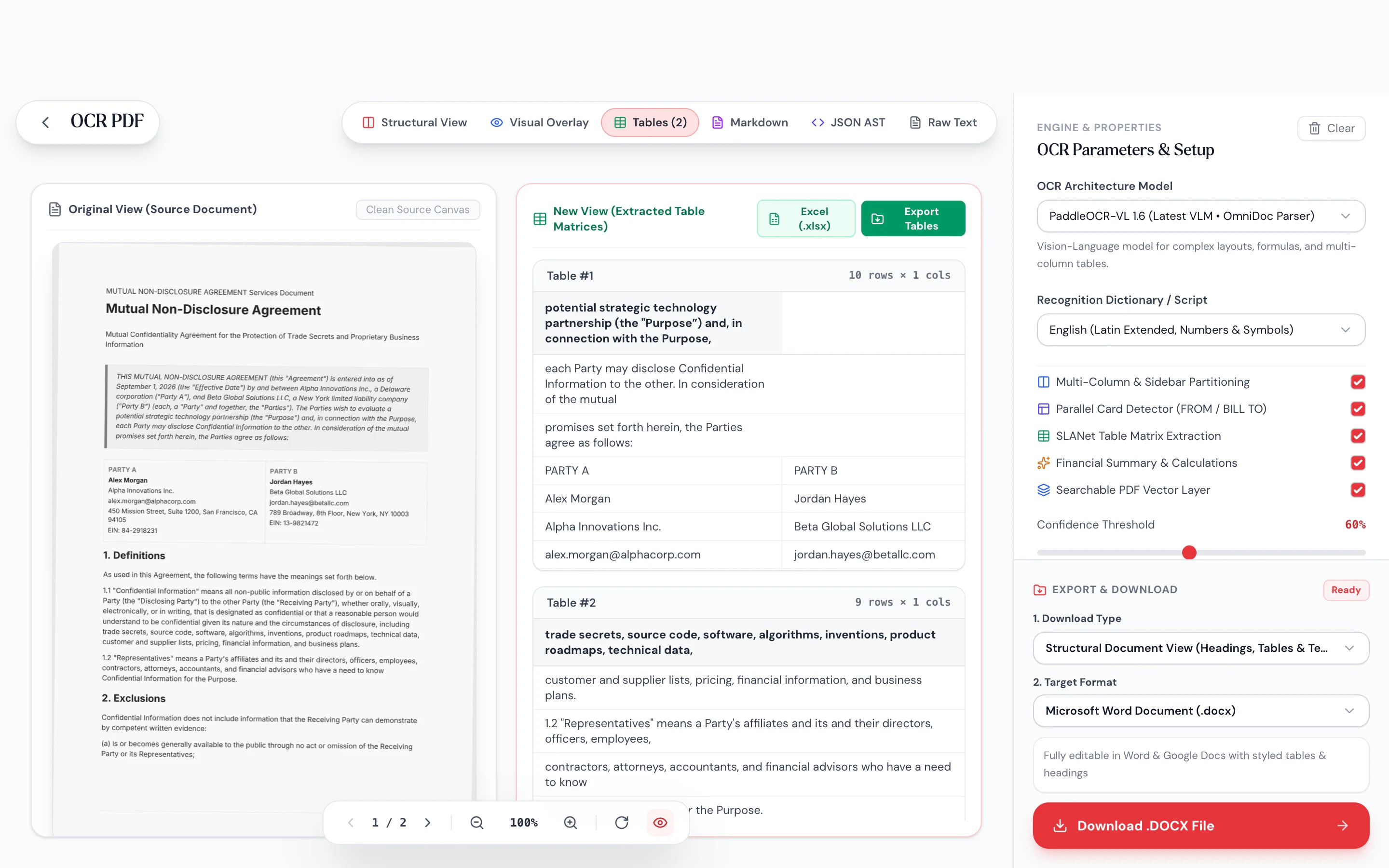Click the Financial Summary sparkle icon
Screen dimensions: 1389x868
point(1044,463)
